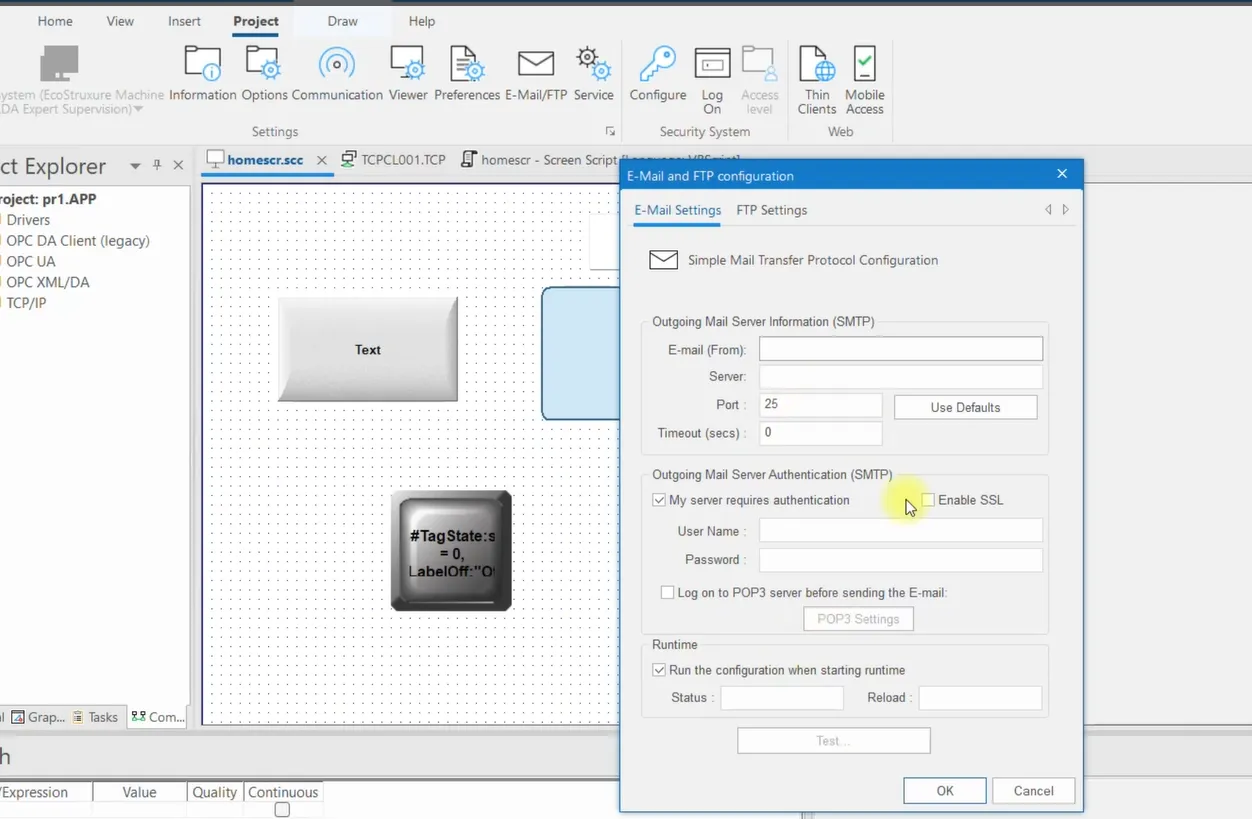Screen dimensions: 1252x819
Task: Select Drivers in Project Explorer
Action: tap(28, 220)
